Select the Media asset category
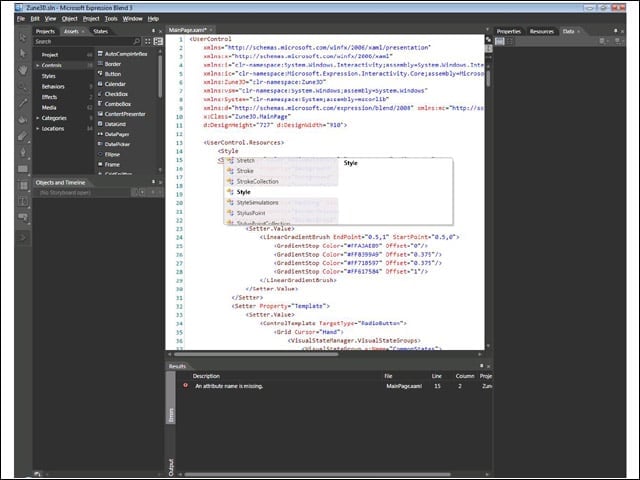 (x=49, y=108)
